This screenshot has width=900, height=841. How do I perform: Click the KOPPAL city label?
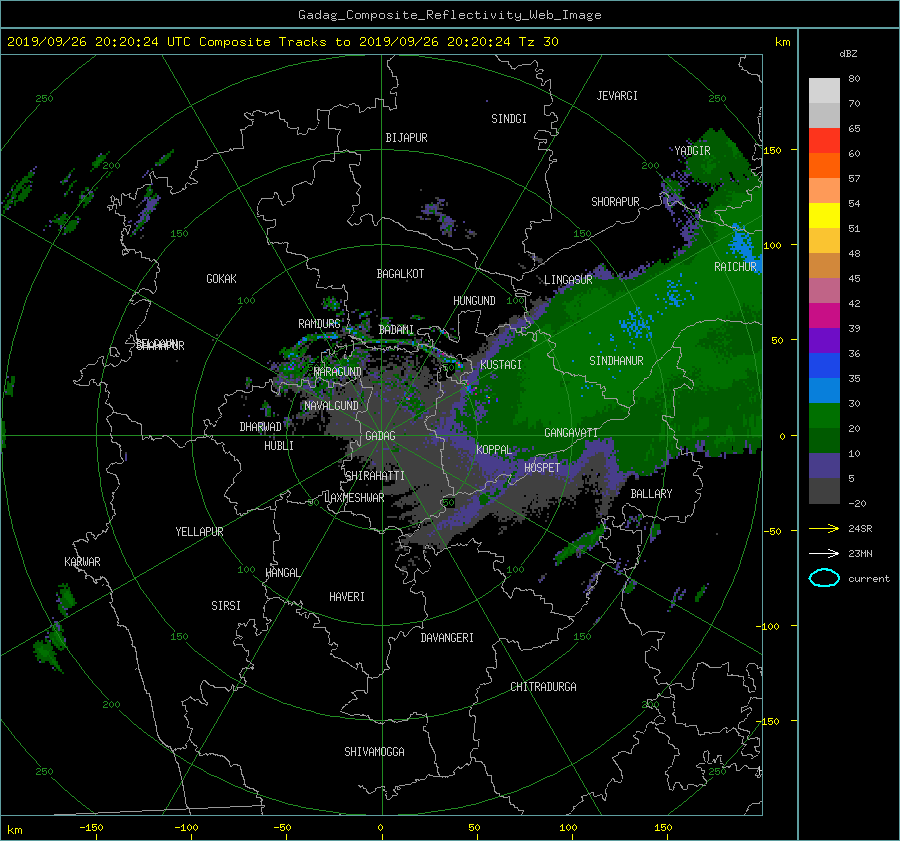tap(494, 449)
